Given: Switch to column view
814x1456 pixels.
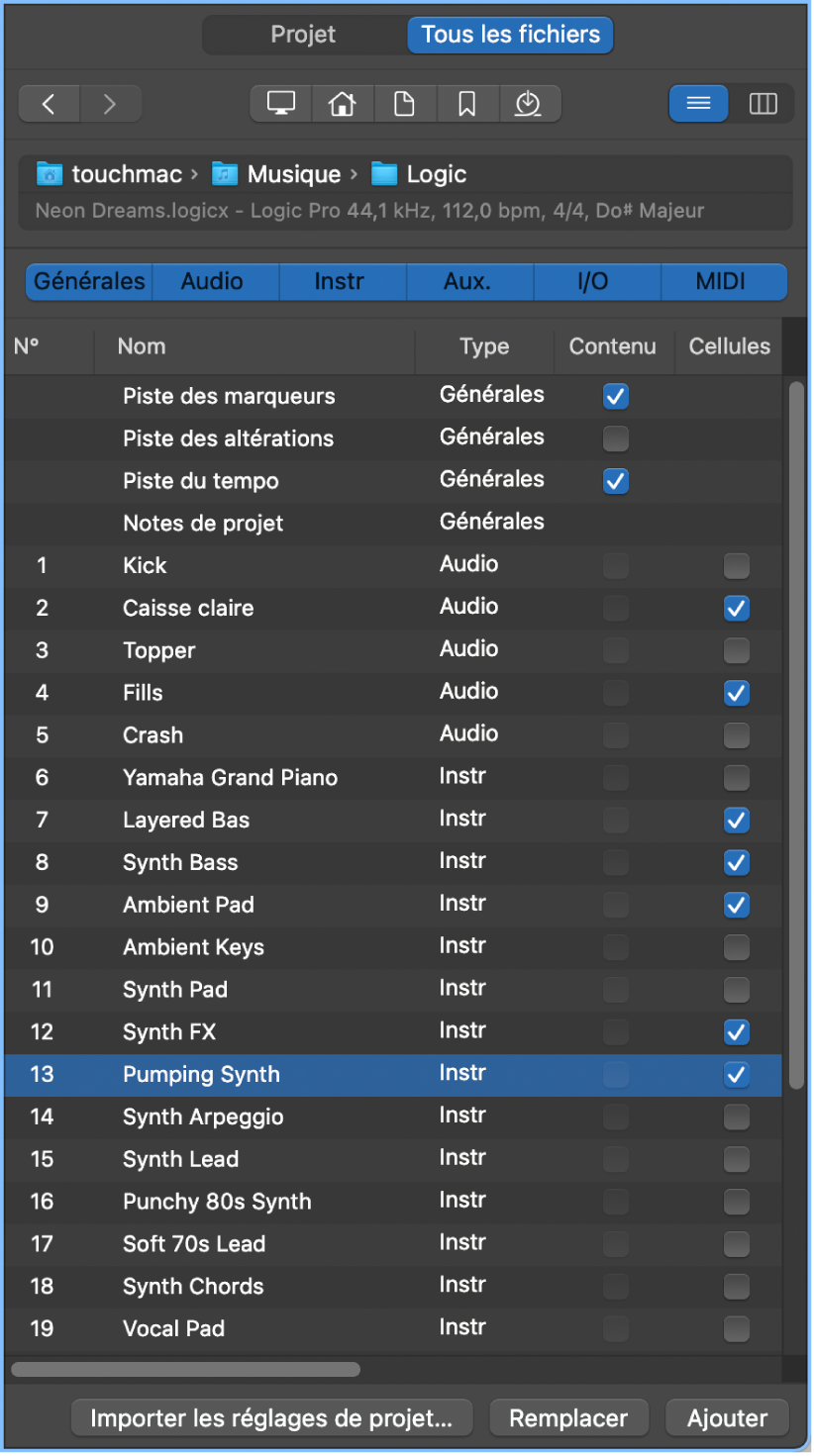Looking at the screenshot, I should click(763, 104).
